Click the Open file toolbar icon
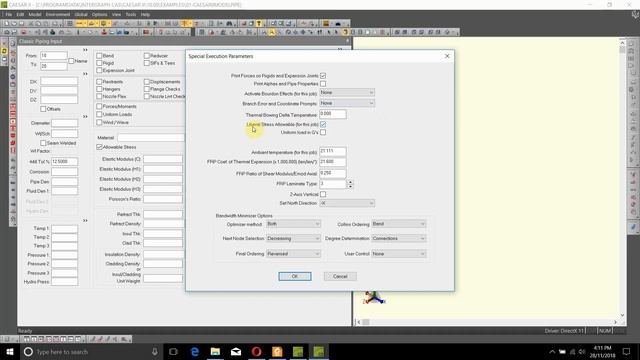The image size is (640, 360). click(x=14, y=24)
